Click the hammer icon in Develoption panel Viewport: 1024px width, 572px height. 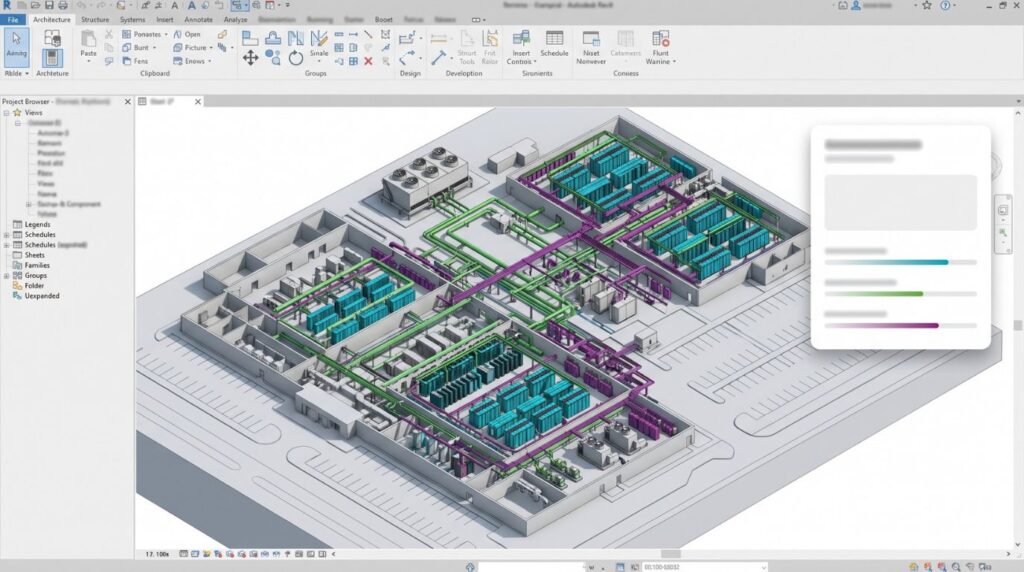438,57
